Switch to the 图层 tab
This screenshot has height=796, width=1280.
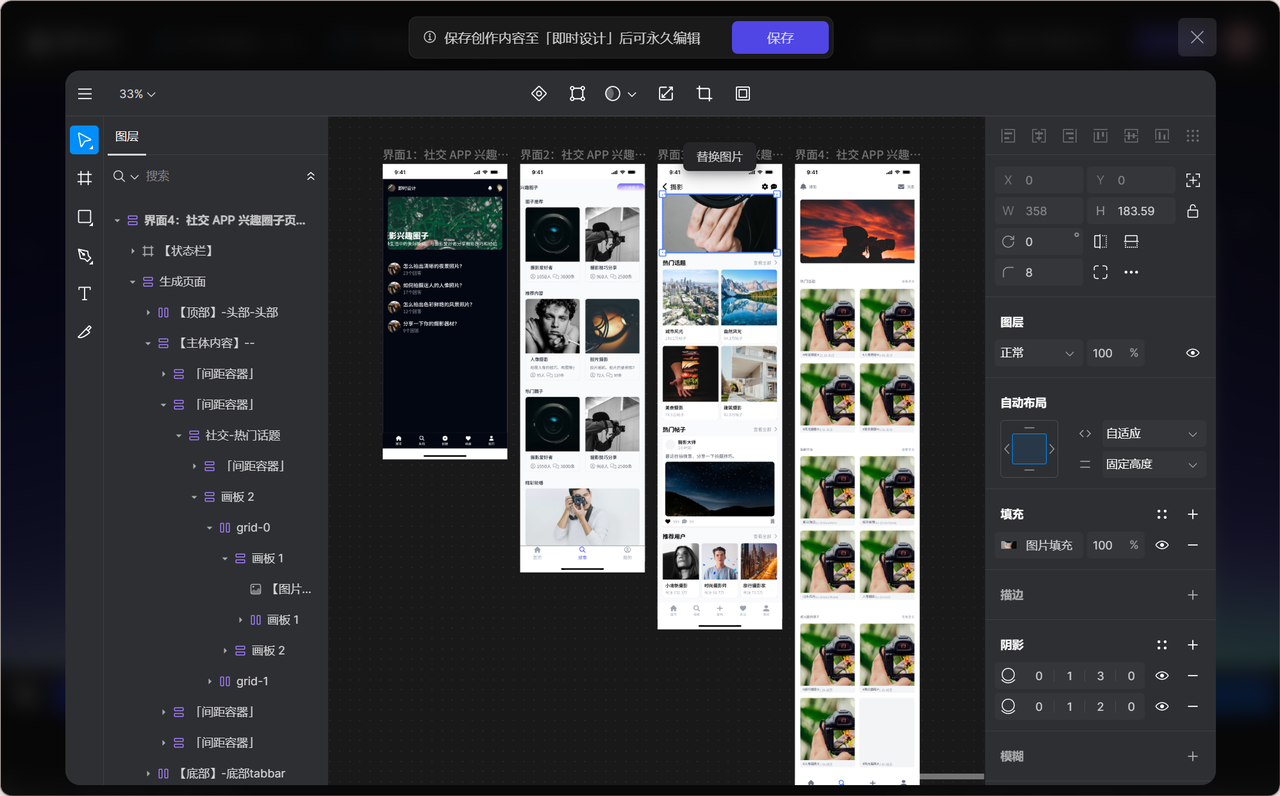pyautogui.click(x=127, y=137)
